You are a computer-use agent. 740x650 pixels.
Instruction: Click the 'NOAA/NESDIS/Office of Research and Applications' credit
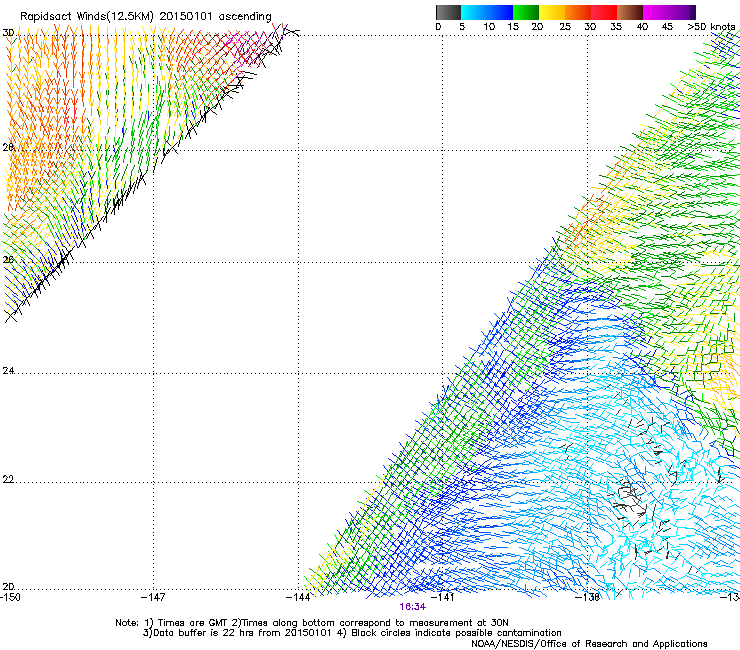[589, 644]
